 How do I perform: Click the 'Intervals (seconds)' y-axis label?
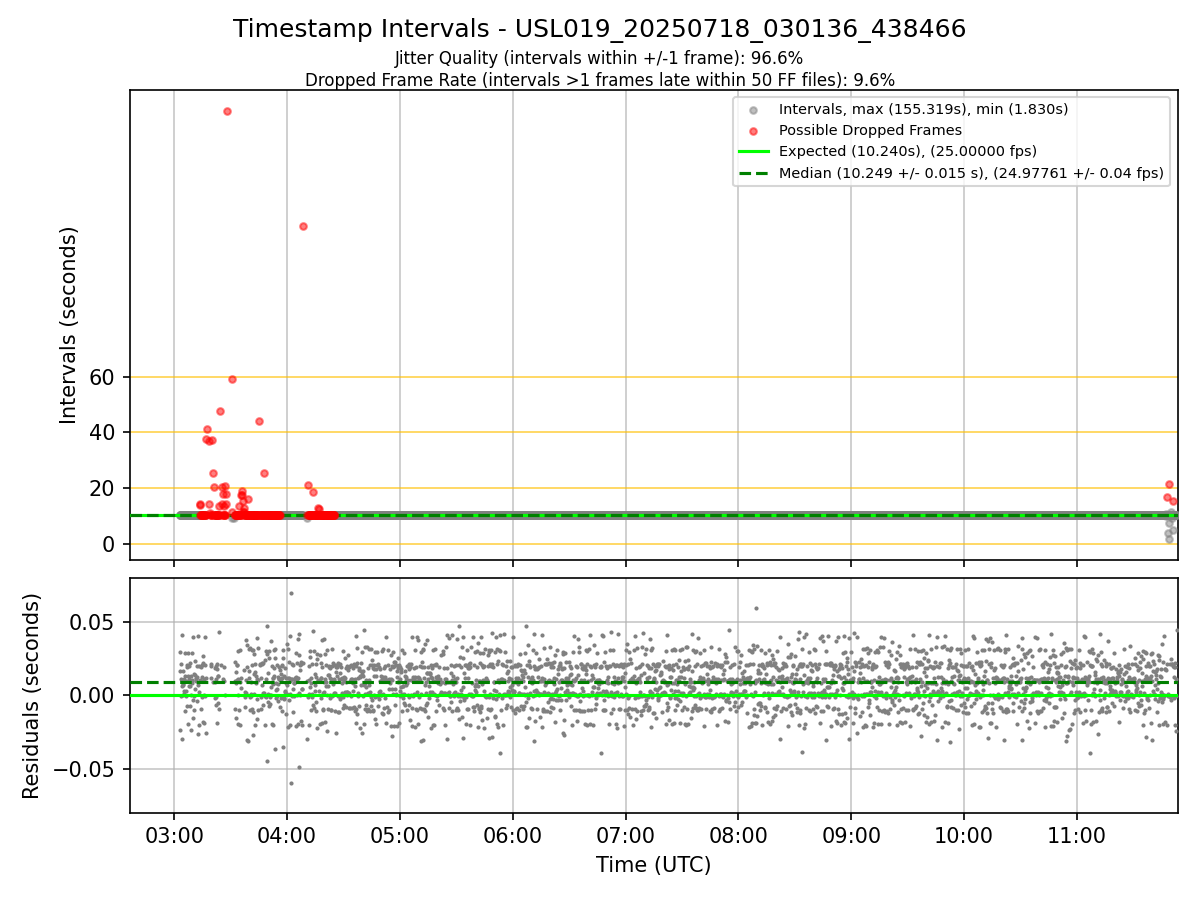68,325
